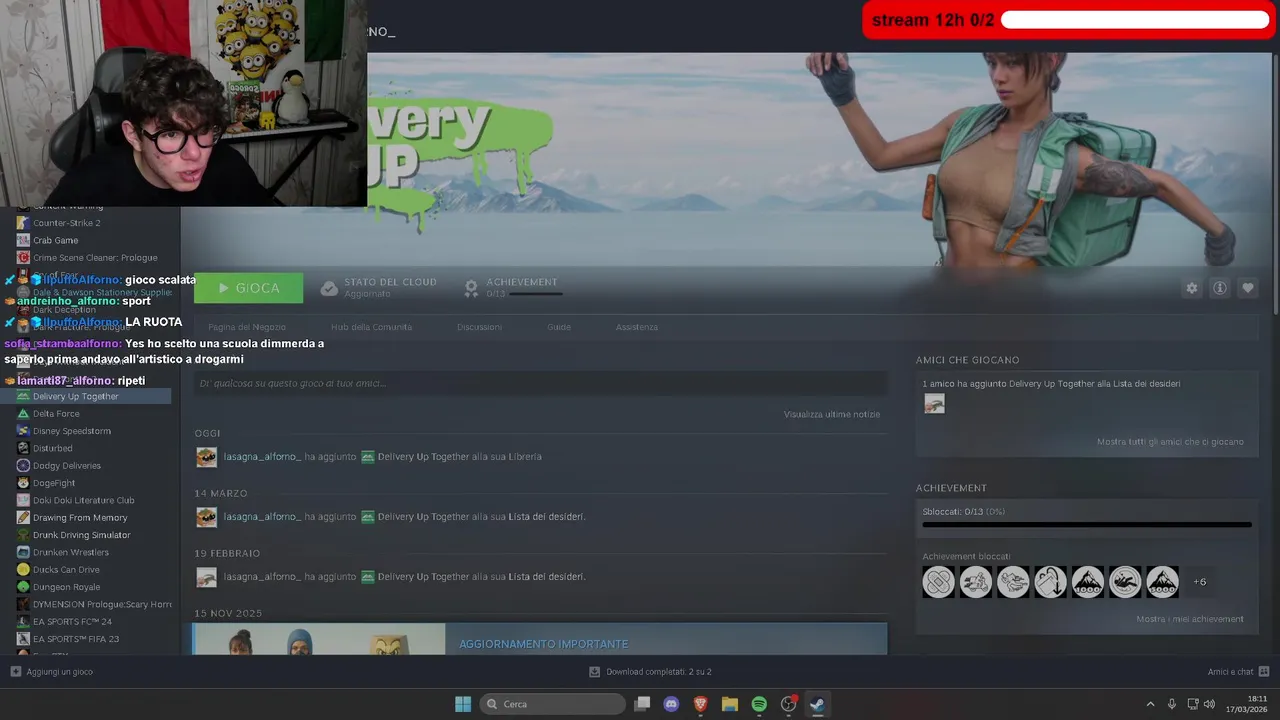Click friend avatar under Amici che giocano

934,403
